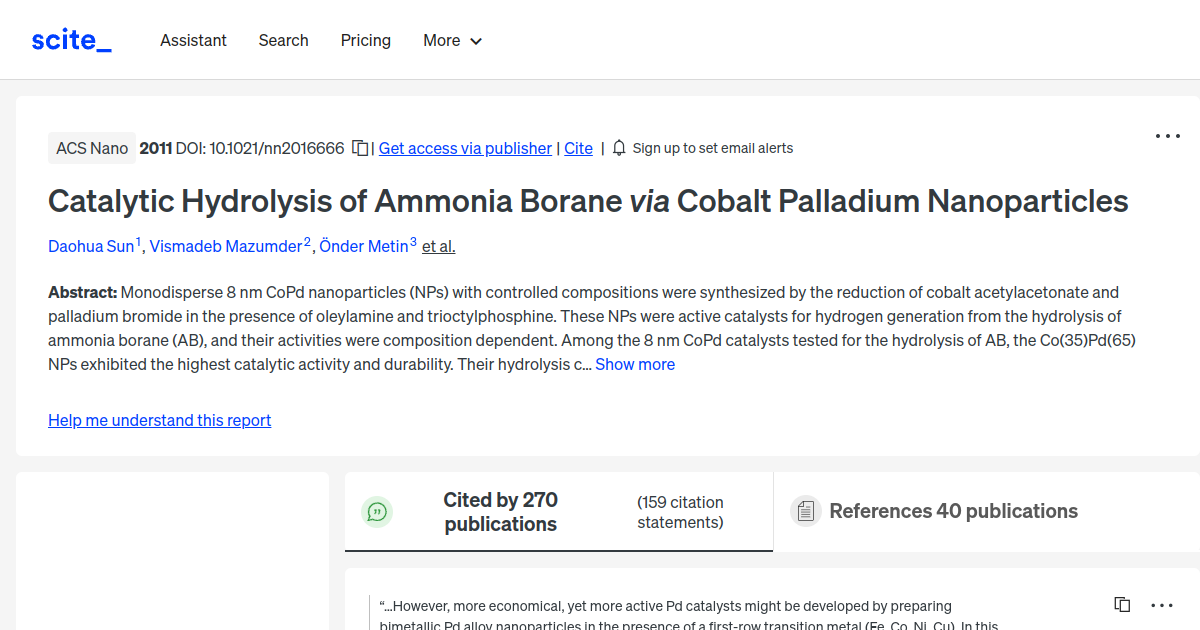
Task: Open Get access via publisher link
Action: click(465, 147)
